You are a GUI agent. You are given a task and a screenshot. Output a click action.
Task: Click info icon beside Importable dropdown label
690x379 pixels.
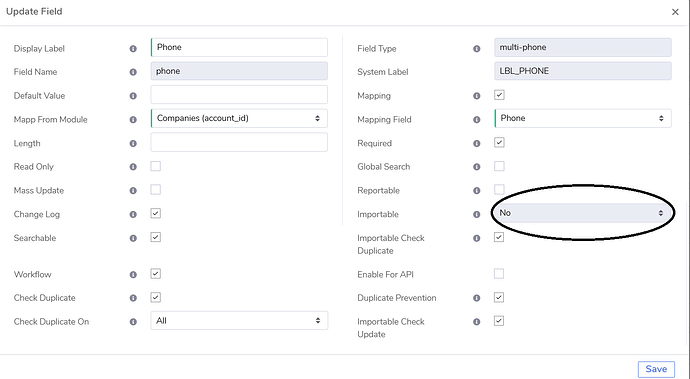(x=477, y=214)
